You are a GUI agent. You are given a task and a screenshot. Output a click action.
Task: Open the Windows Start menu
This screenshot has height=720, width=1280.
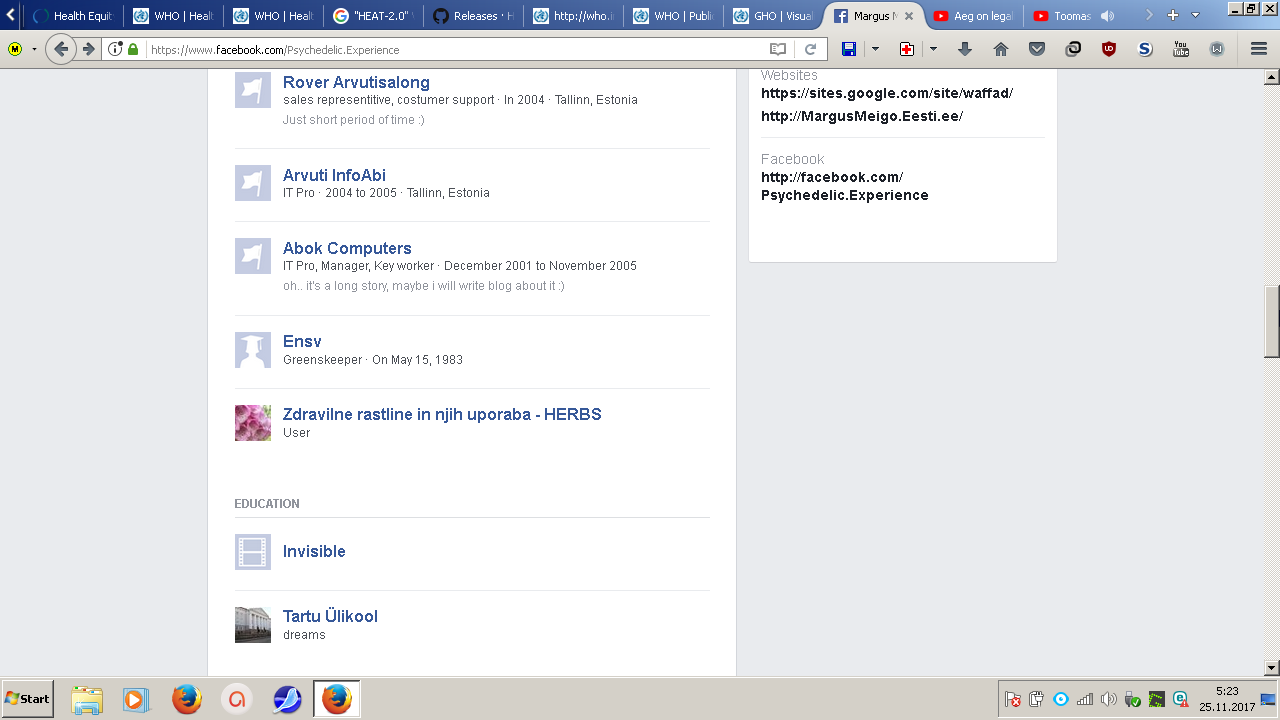[27, 699]
